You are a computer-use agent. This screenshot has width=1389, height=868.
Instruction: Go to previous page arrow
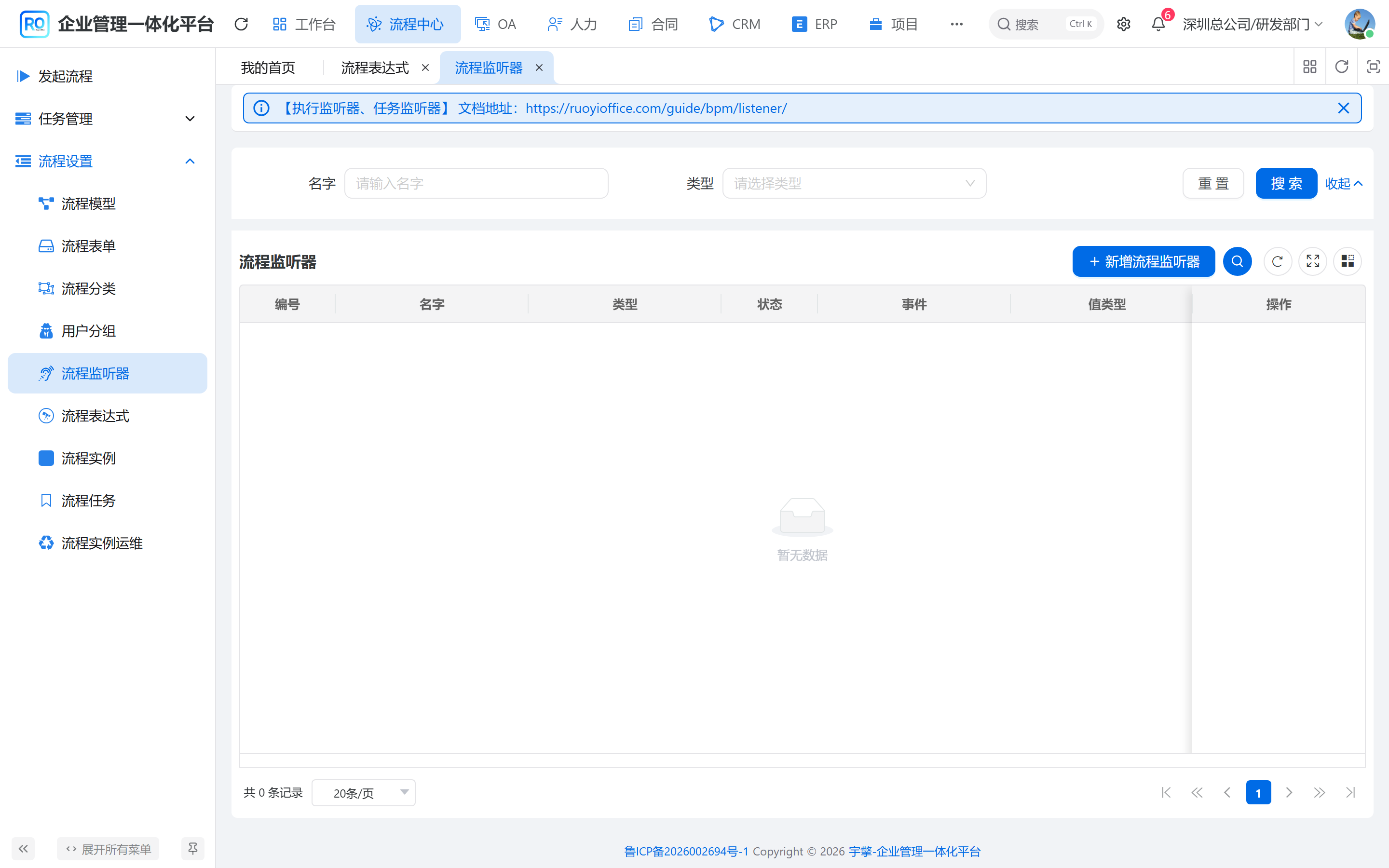point(1227,792)
